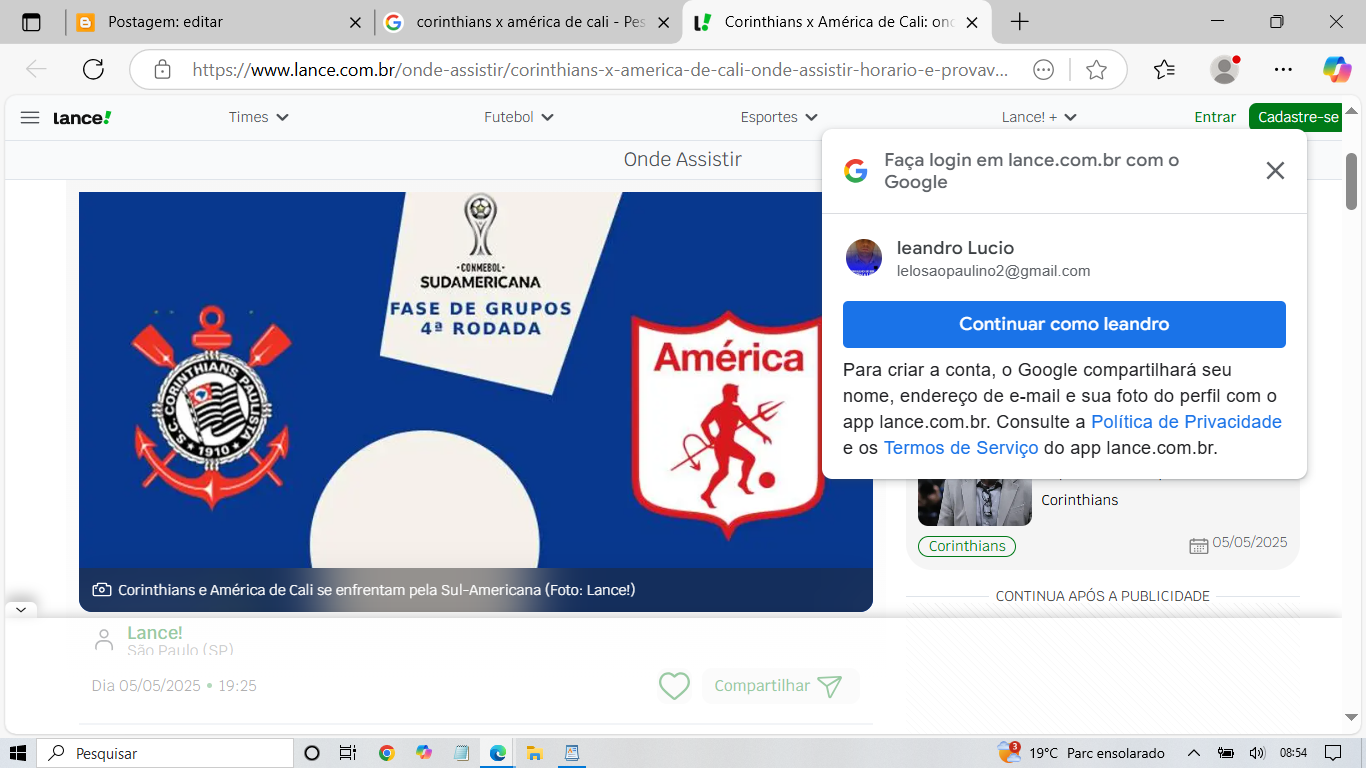Open the browser profile avatar
Screen dimensions: 1366x768
(1225, 69)
